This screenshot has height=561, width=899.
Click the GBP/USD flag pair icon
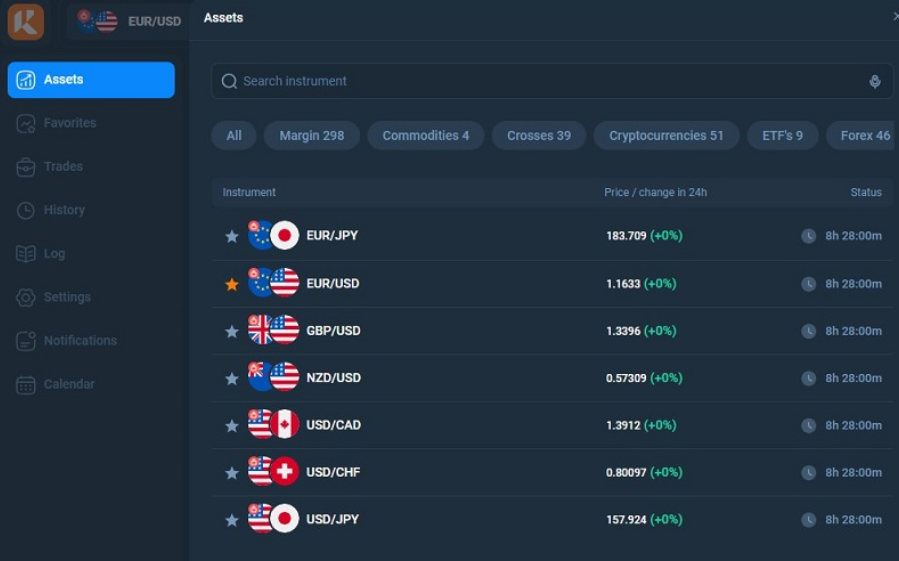273,329
